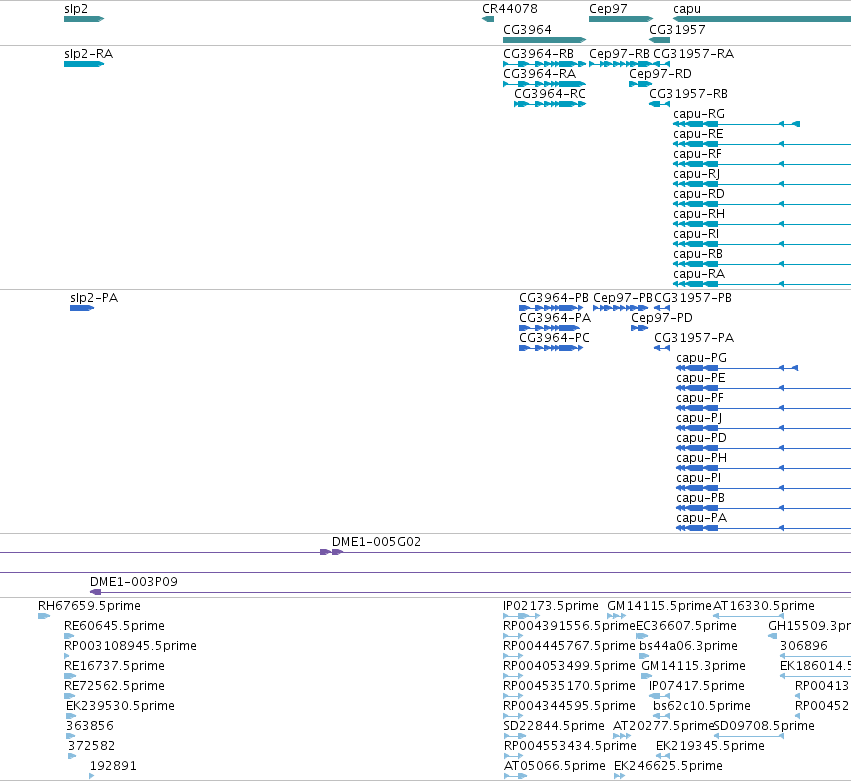Screen dimensions: 851x781
Task: Click protein label slp2-PA
Action: [x=94, y=298]
